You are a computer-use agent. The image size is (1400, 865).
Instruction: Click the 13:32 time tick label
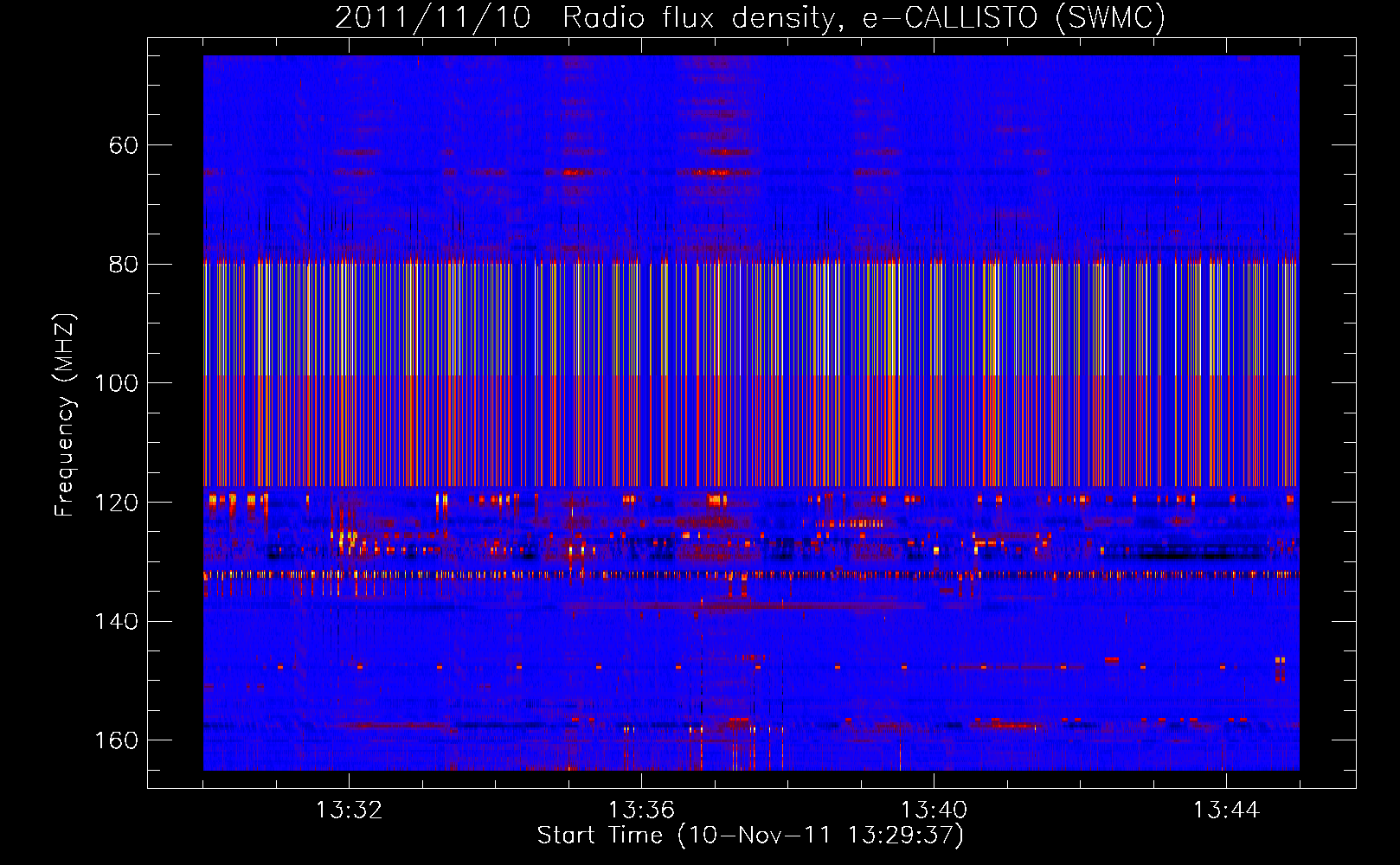[349, 811]
